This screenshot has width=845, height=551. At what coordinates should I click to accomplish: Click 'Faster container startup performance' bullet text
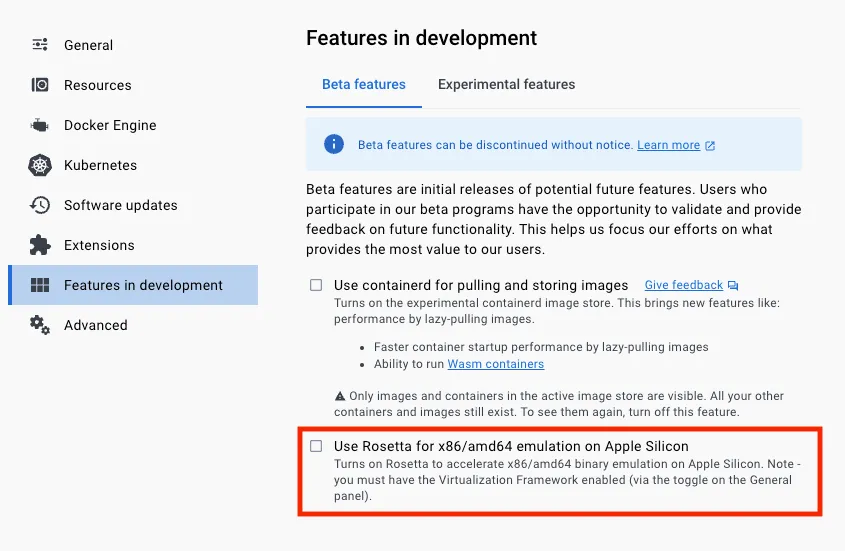point(541,347)
